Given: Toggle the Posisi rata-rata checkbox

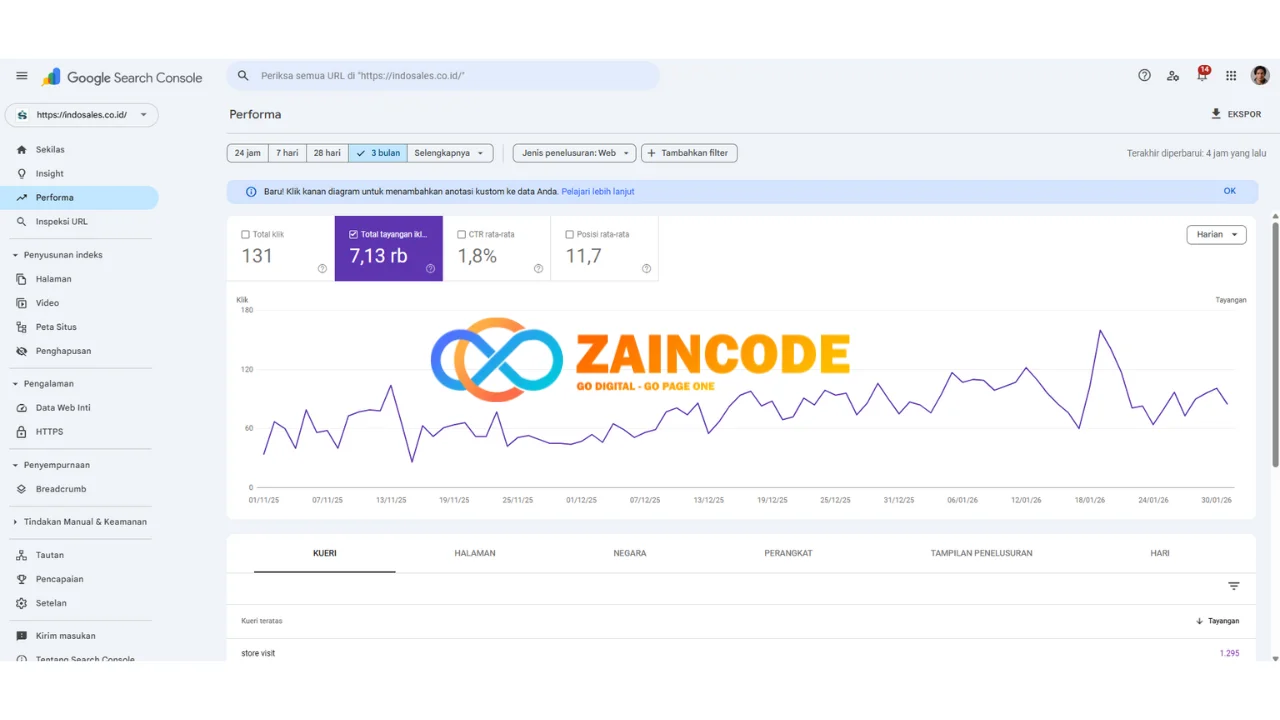Looking at the screenshot, I should [569, 235].
